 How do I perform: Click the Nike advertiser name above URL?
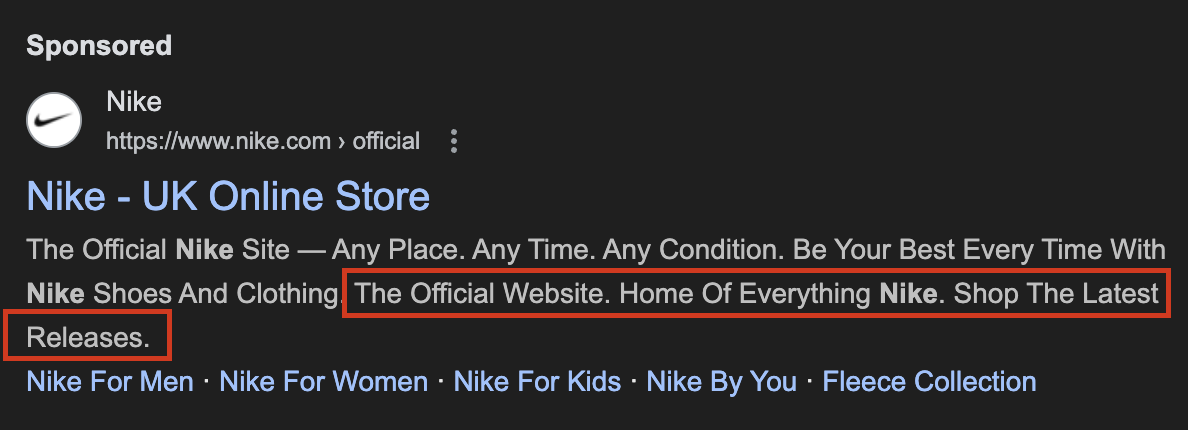coord(134,101)
